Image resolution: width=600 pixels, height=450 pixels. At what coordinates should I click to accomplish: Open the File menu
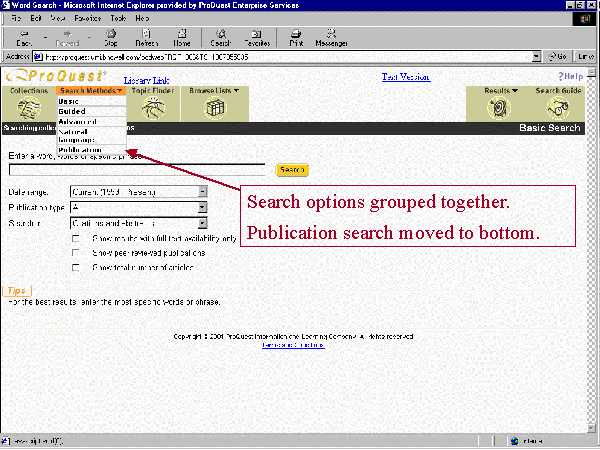16,18
